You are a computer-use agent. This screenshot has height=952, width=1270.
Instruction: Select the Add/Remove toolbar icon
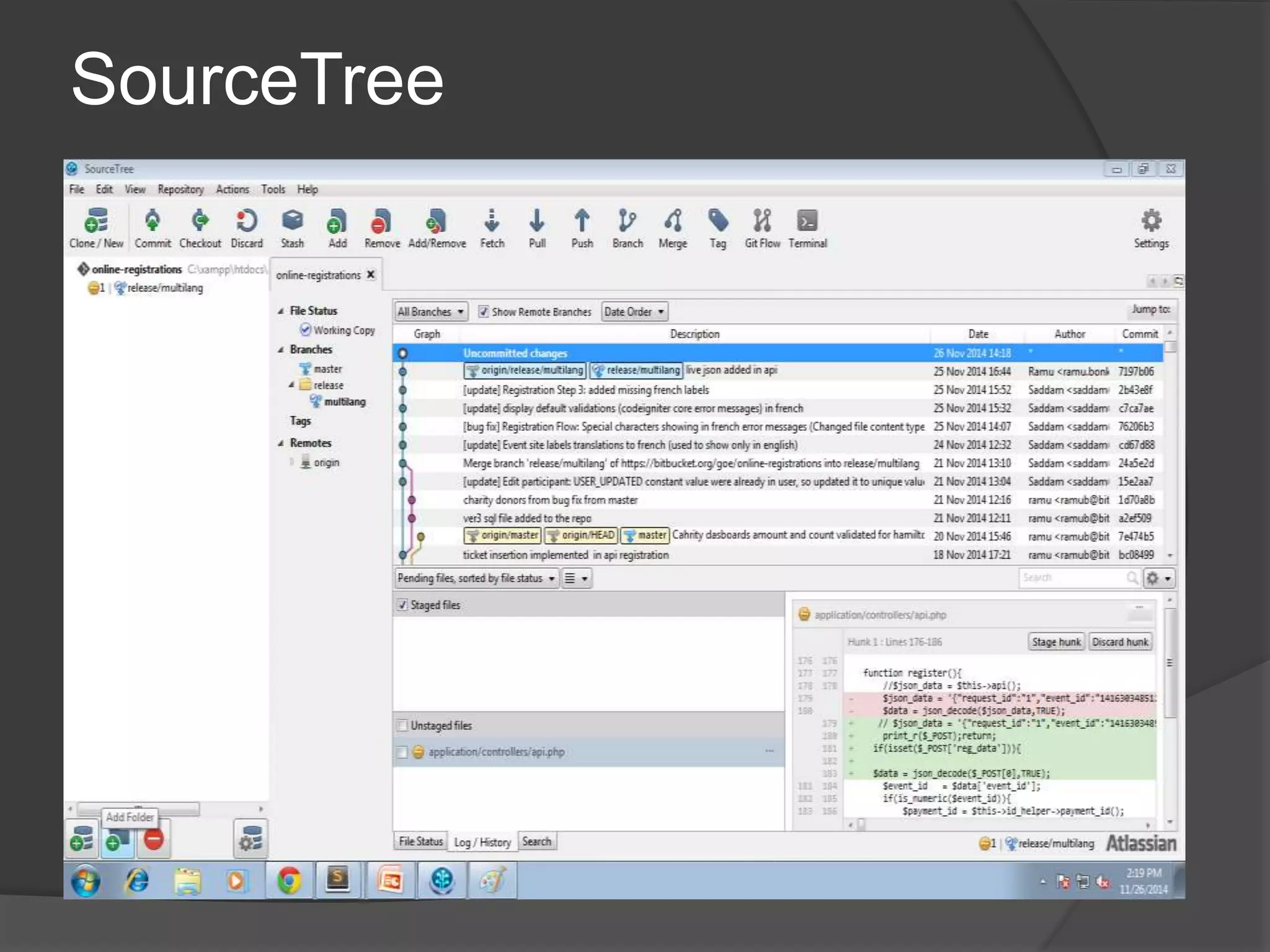click(x=437, y=228)
